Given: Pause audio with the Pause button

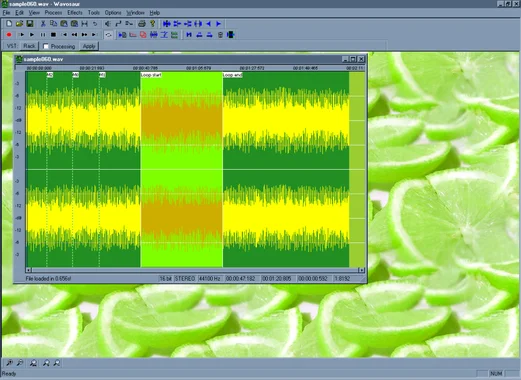Looking at the screenshot, I should click(43, 35).
